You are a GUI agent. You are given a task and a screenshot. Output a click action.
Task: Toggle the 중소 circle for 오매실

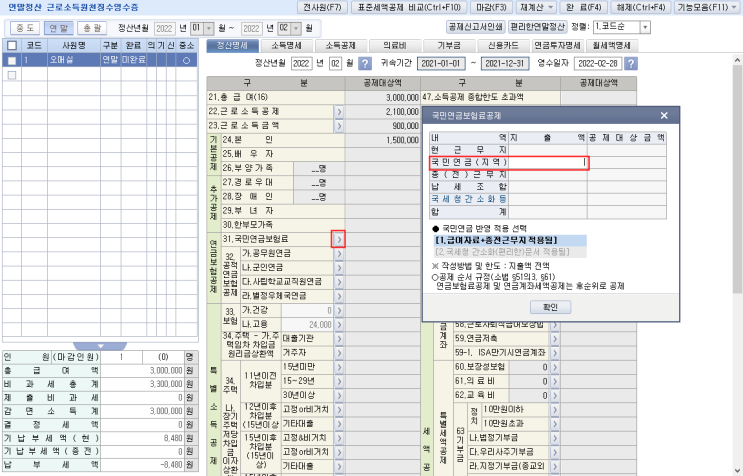[x=186, y=61]
